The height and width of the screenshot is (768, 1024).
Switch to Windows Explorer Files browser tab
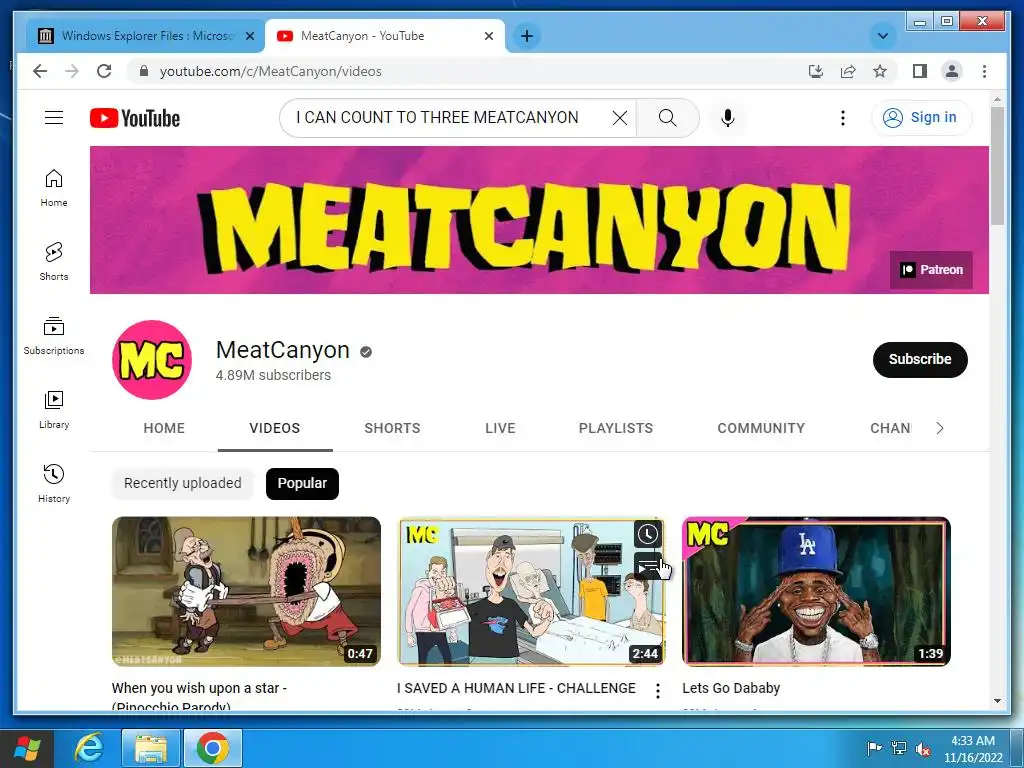[145, 36]
